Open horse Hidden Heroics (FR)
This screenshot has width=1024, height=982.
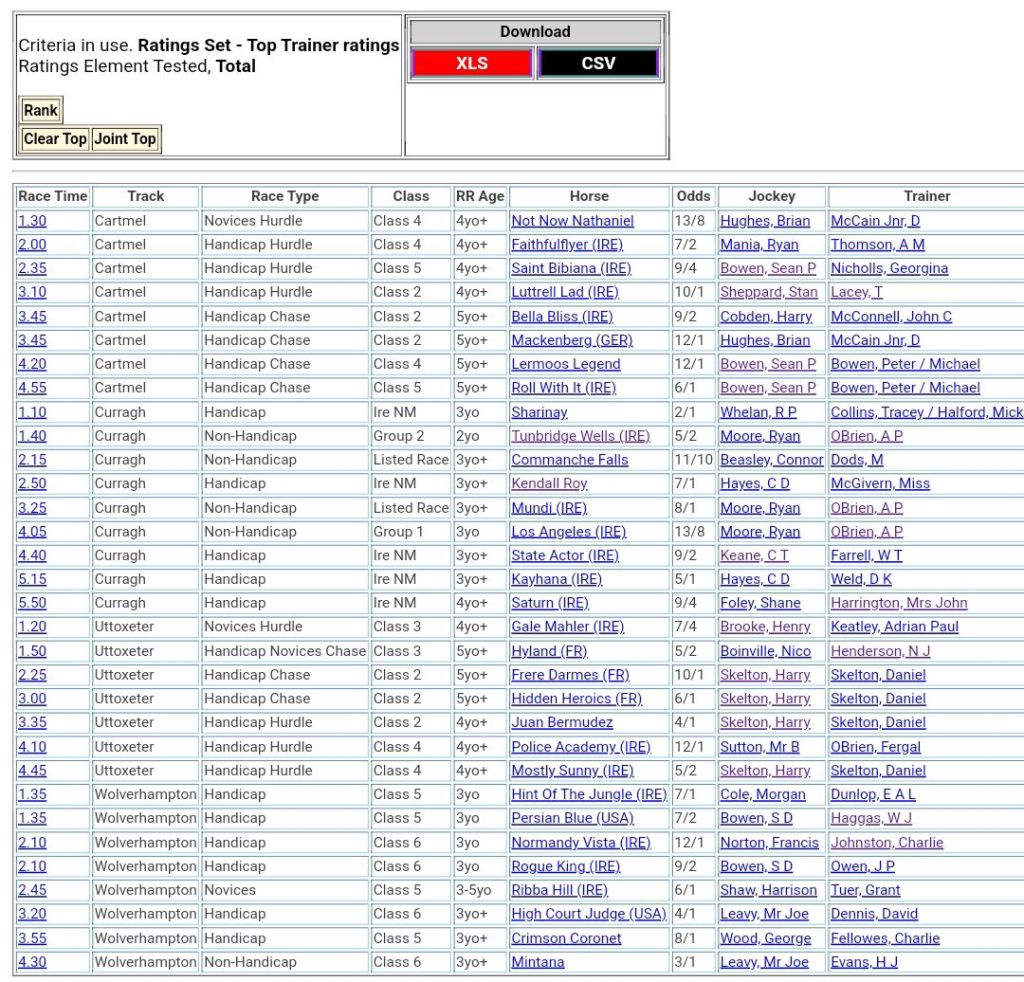576,699
